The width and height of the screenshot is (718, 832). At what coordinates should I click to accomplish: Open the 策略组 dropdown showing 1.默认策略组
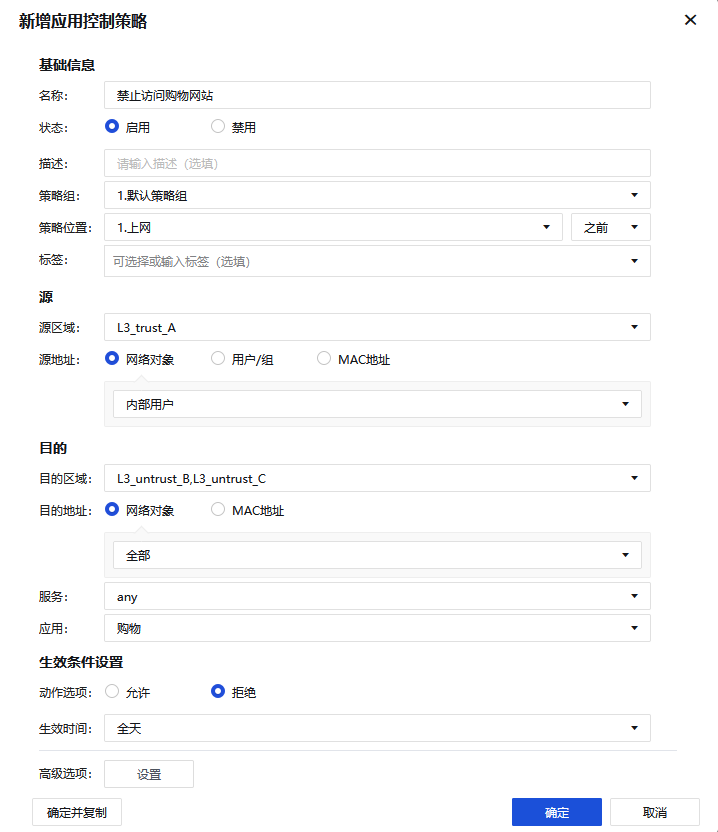pos(377,195)
